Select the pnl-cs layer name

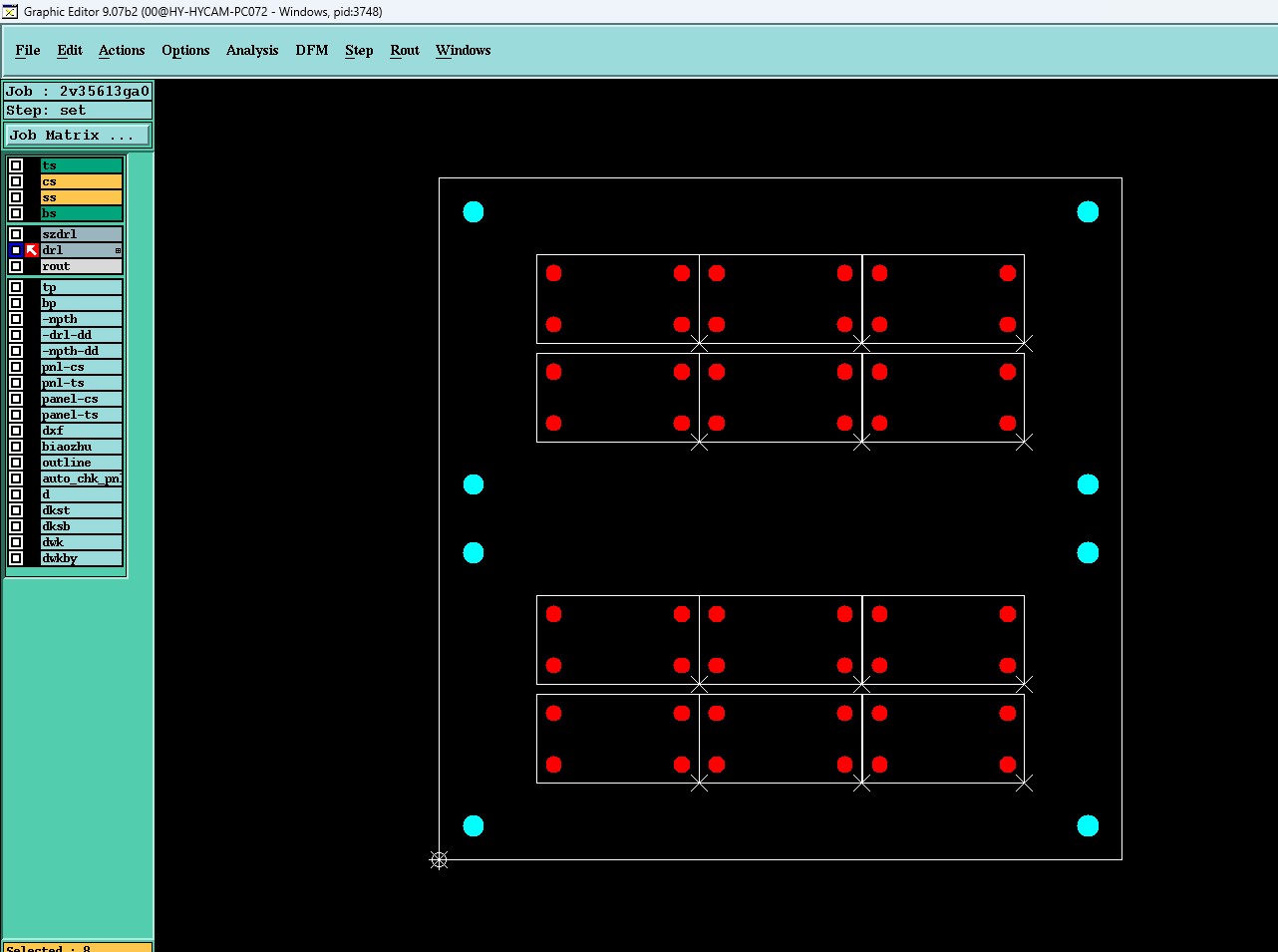point(82,367)
